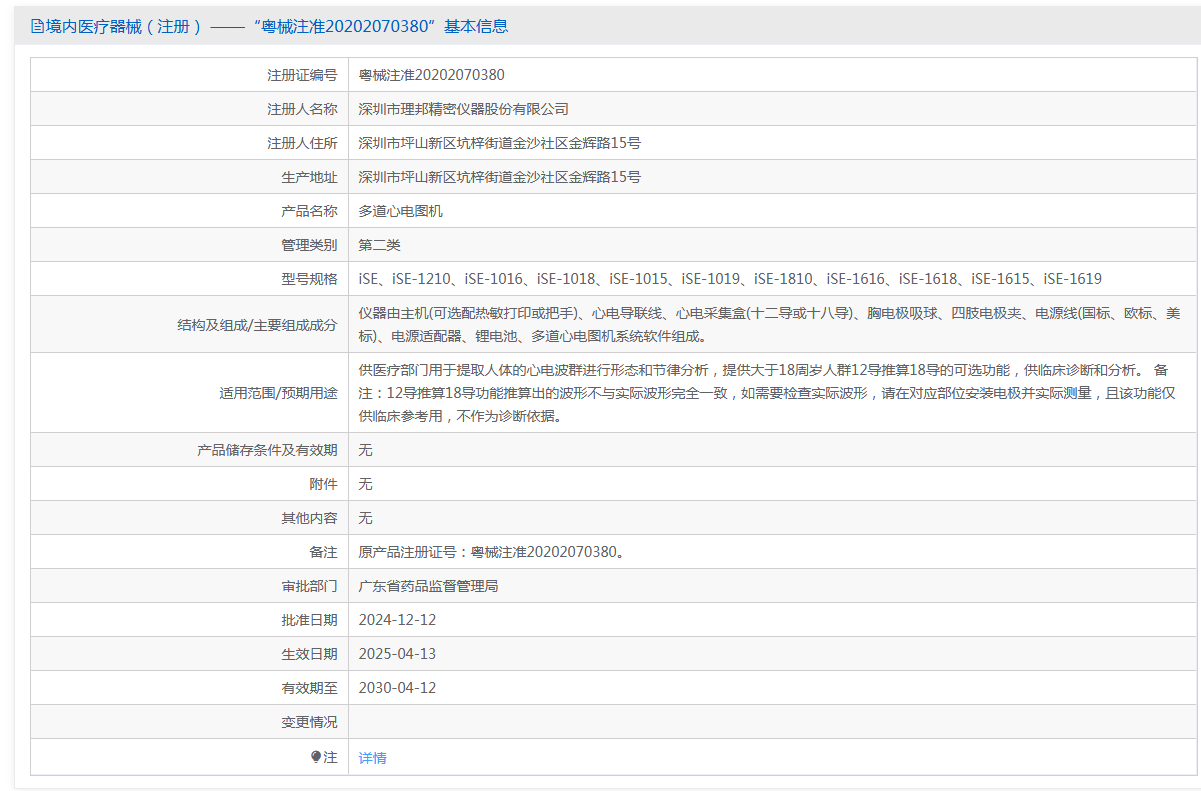The image size is (1201, 791).
Task: Click the 其他内容 label
Action: coord(309,518)
